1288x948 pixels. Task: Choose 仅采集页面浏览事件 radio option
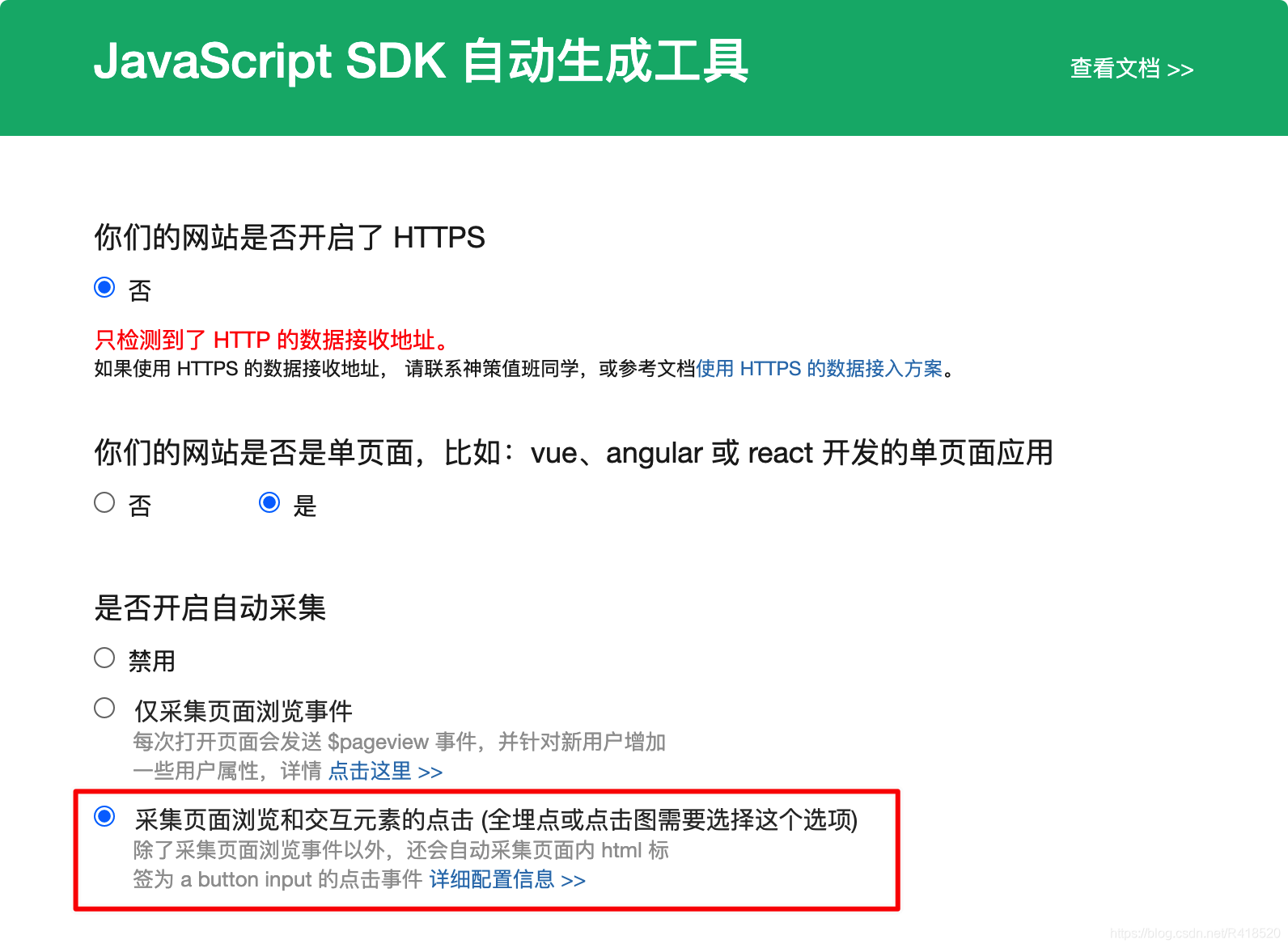[104, 708]
